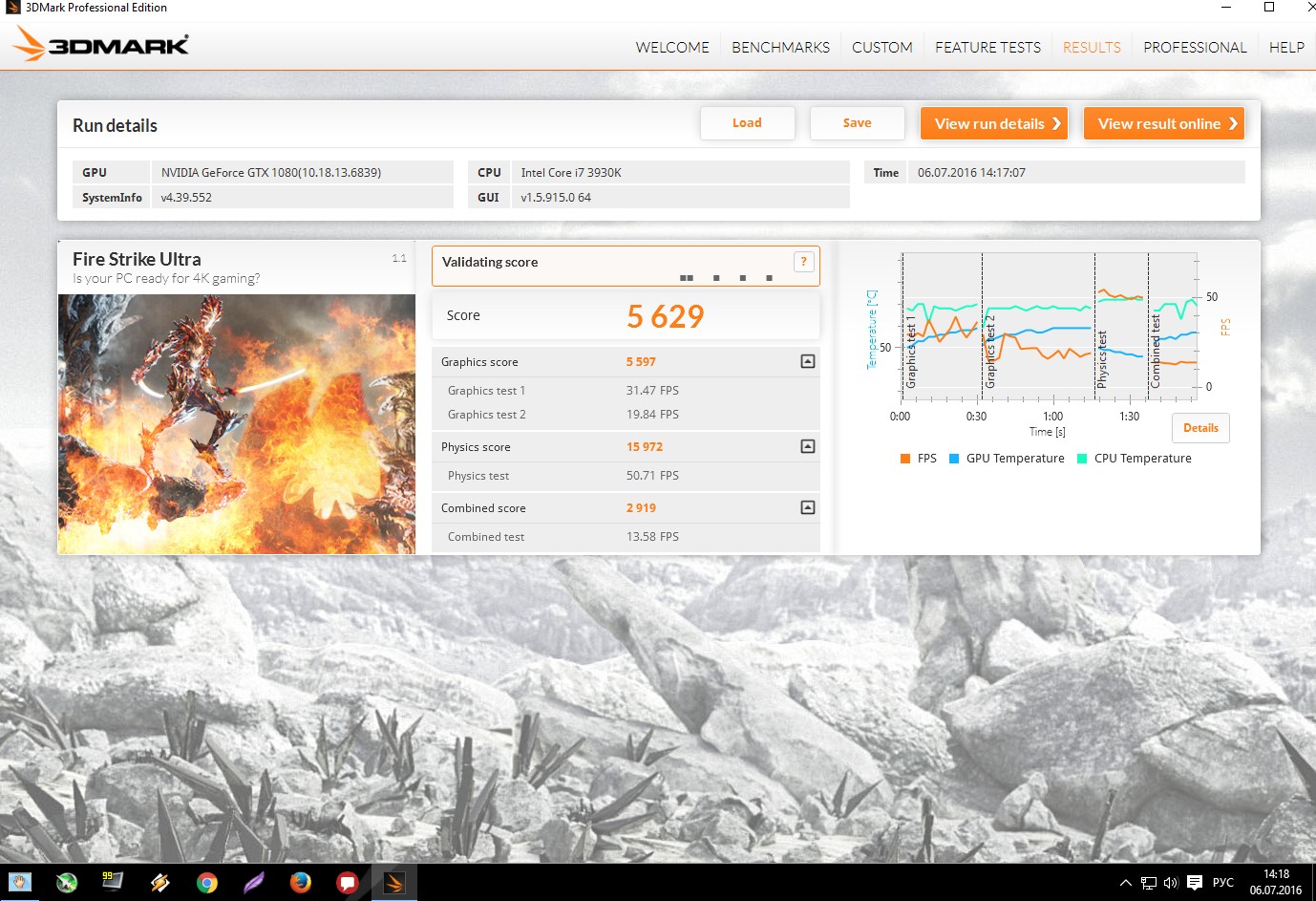Switch to the Benchmarks tab
The height and width of the screenshot is (901, 1316).
780,47
